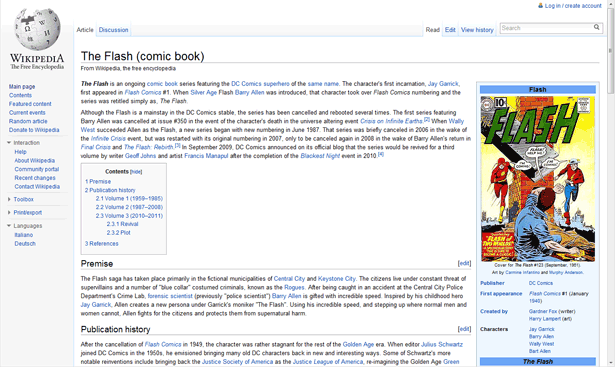Jump to 3 References in contents
Viewport: 615px width, 367px height.
pyautogui.click(x=102, y=243)
